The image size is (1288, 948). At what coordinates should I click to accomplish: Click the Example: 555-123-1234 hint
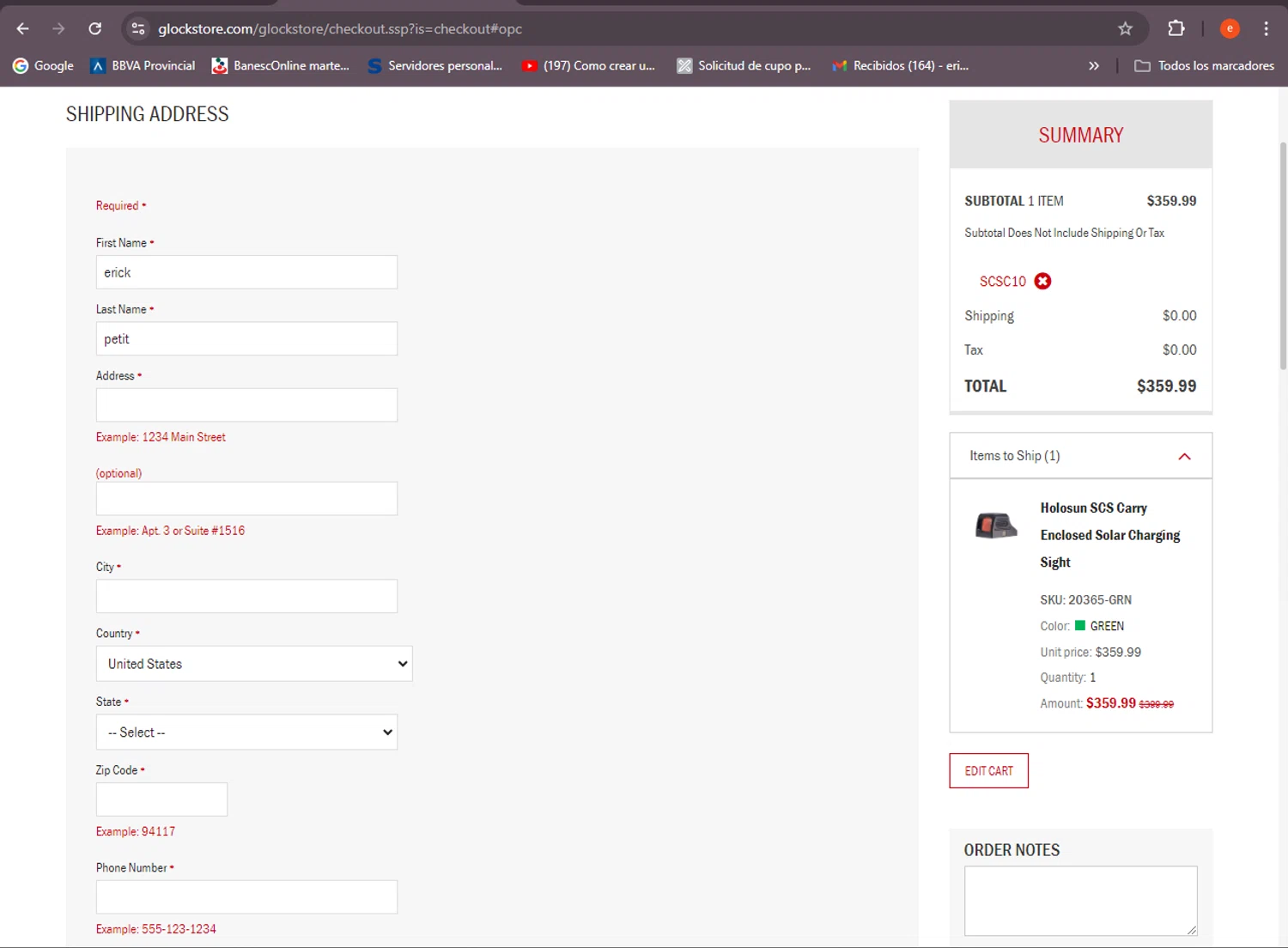tap(156, 929)
